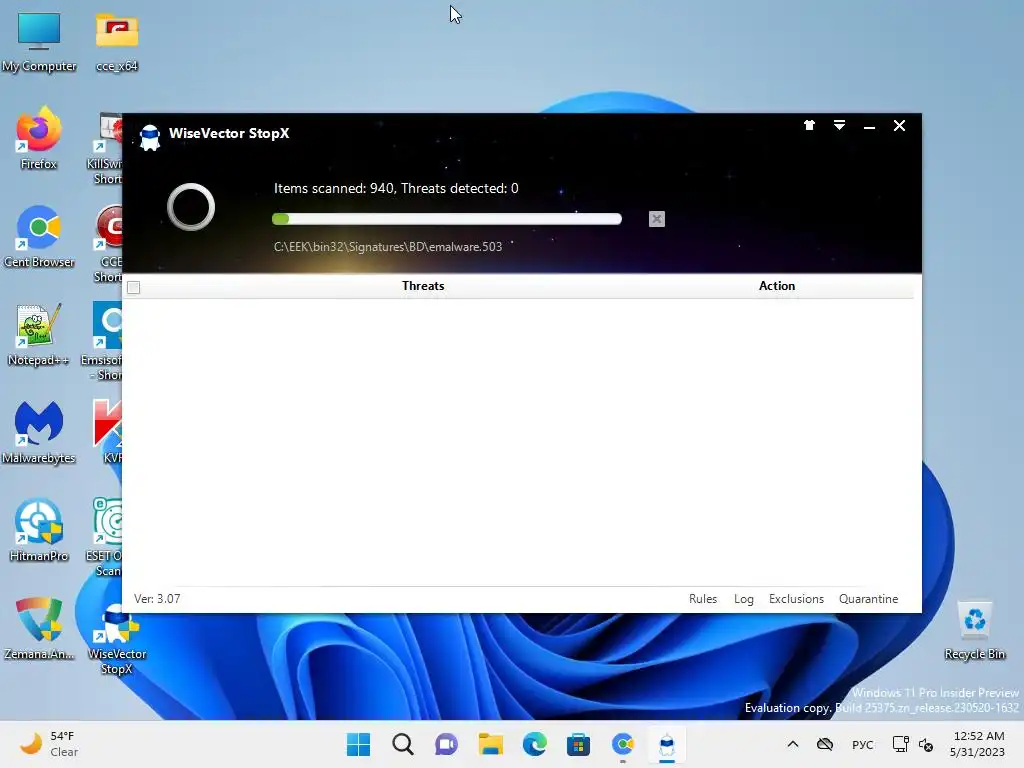Select the ESET Online Scanner desktop shortcut
This screenshot has height=768, width=1024.
[104, 537]
